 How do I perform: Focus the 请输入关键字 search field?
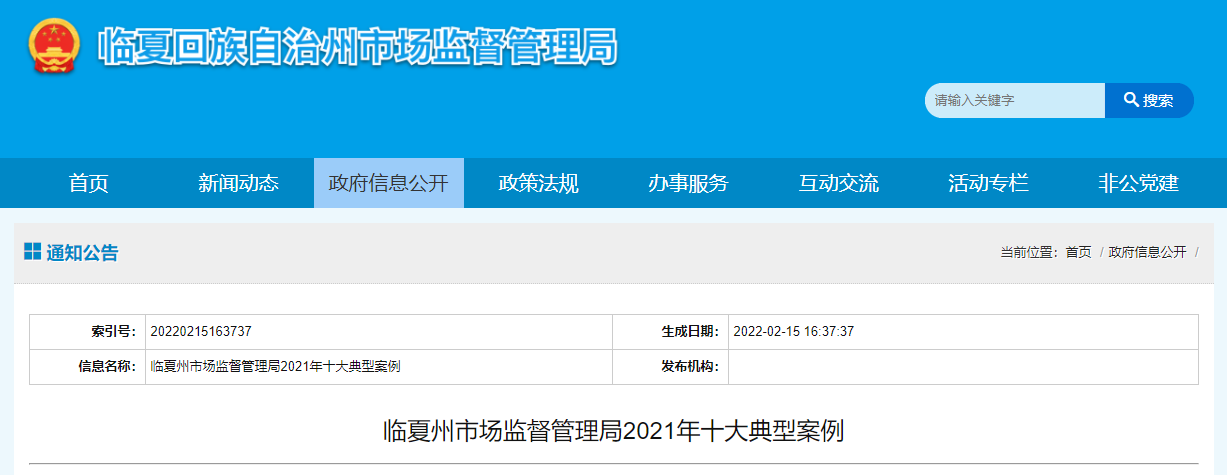(1015, 100)
